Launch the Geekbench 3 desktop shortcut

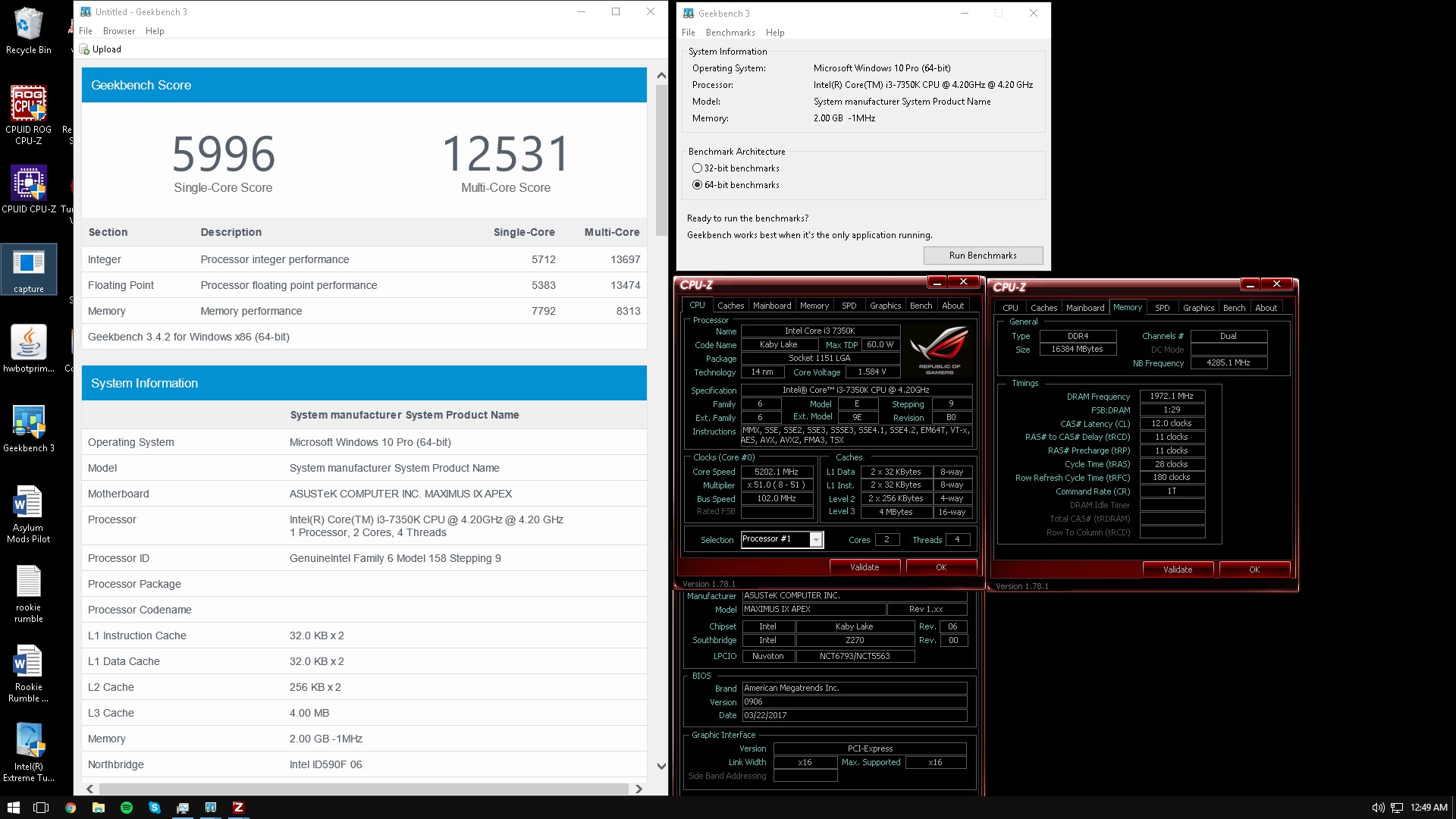[x=28, y=428]
